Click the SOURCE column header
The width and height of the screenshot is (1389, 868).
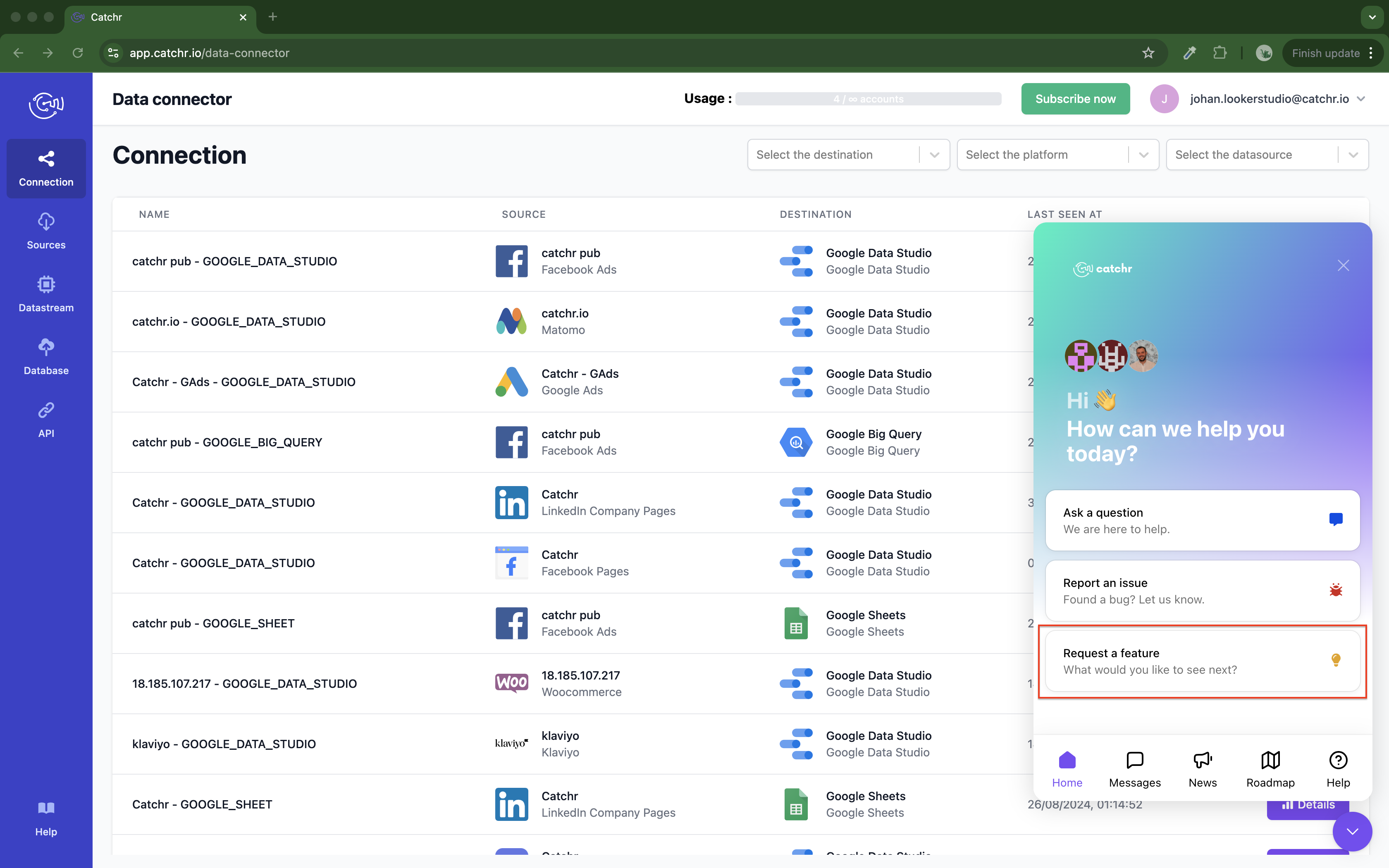(523, 214)
